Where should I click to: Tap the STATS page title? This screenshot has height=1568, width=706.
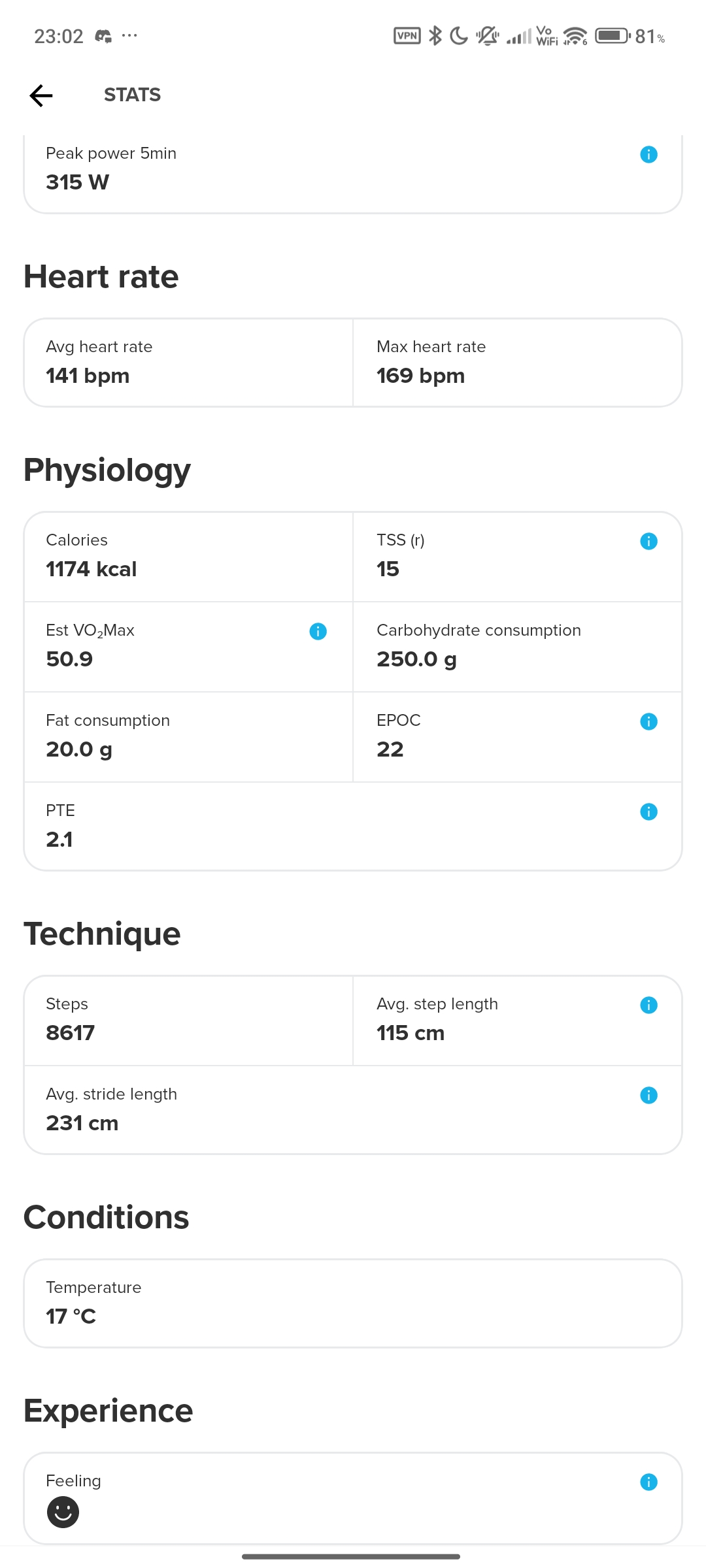pyautogui.click(x=132, y=95)
